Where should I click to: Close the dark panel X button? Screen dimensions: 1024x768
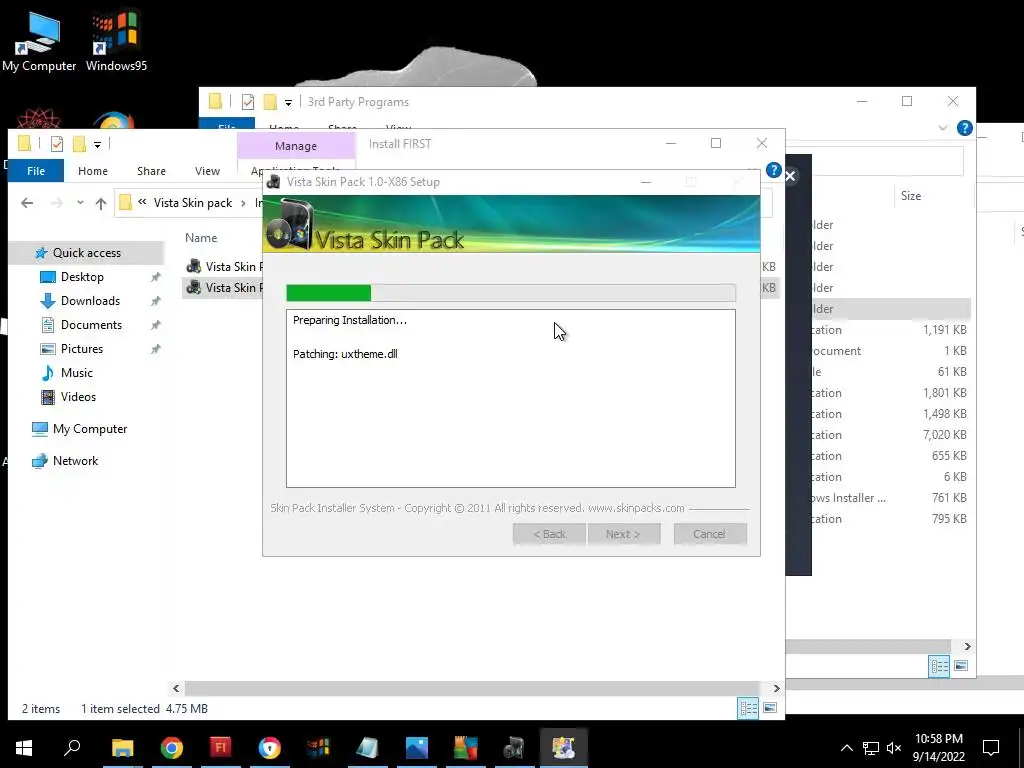[x=790, y=176]
